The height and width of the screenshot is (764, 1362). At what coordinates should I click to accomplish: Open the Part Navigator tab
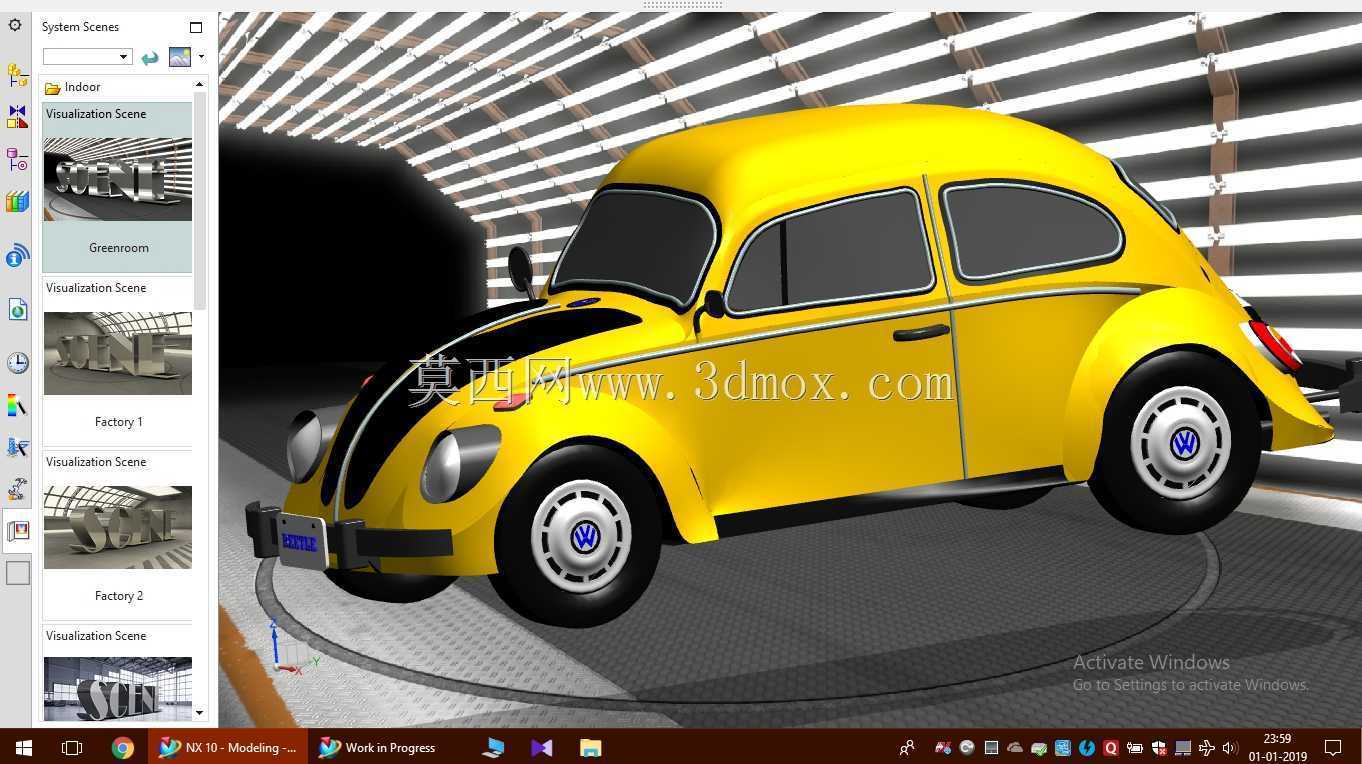[17, 159]
